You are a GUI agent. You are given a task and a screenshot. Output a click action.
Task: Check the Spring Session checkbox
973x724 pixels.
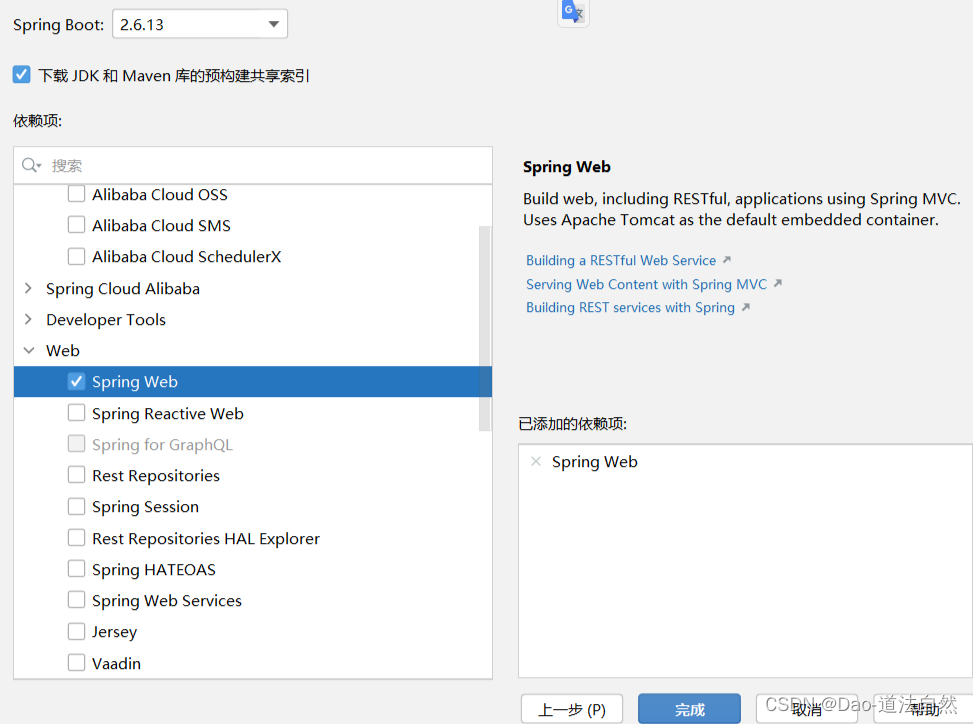(76, 506)
